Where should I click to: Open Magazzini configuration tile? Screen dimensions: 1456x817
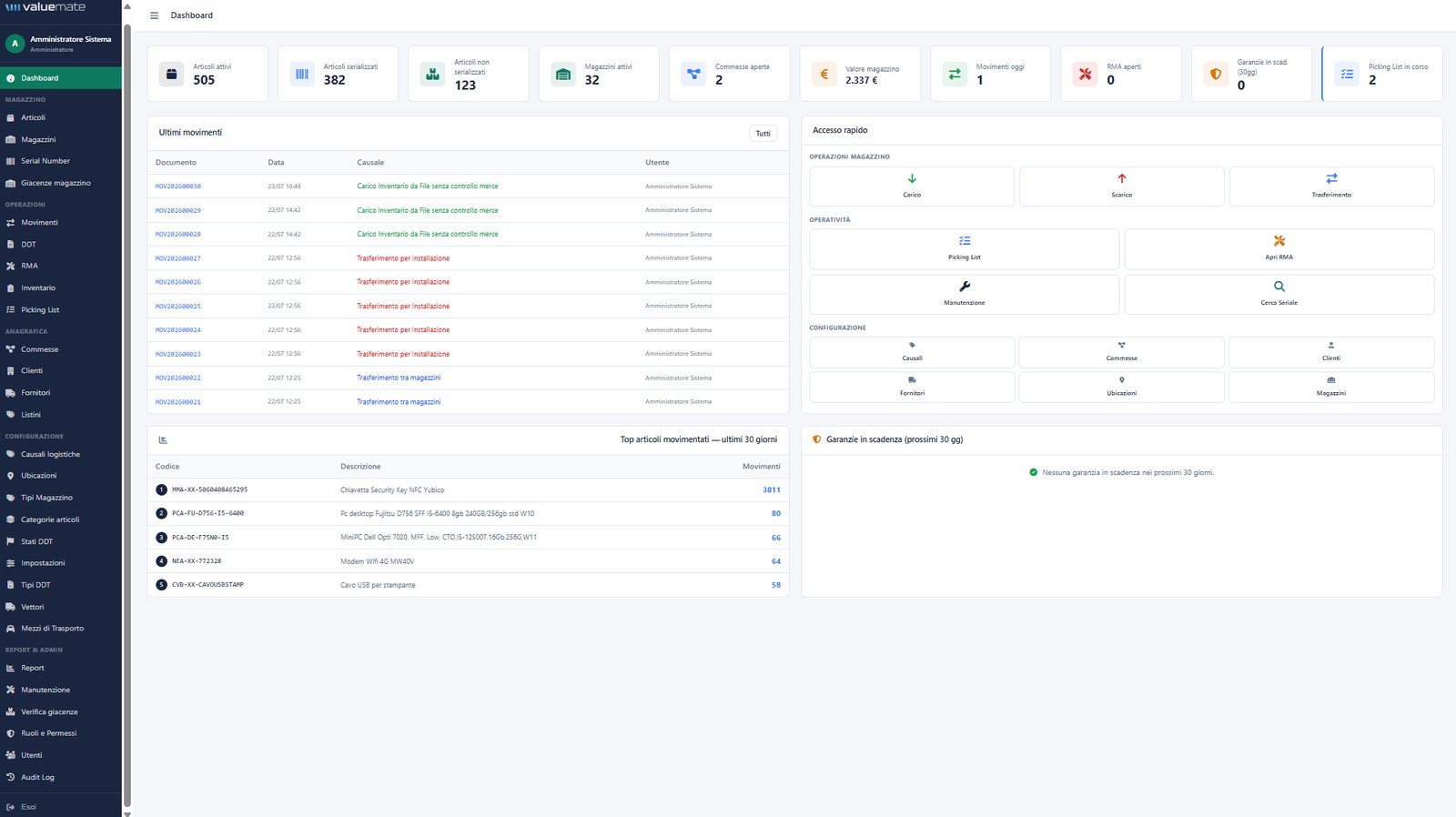(x=1331, y=387)
